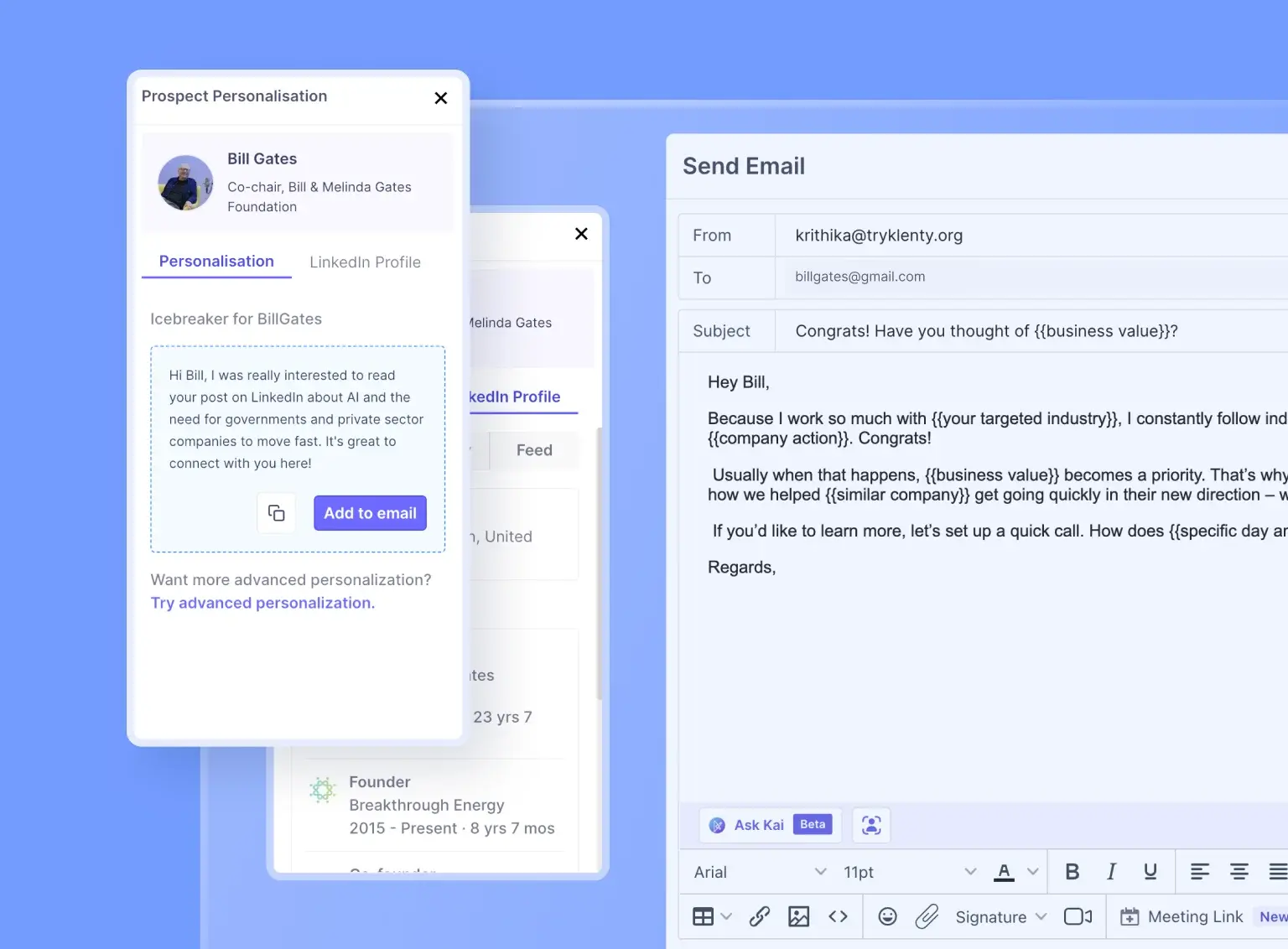Open the Arial font family dropdown
1288x949 pixels.
(x=760, y=872)
